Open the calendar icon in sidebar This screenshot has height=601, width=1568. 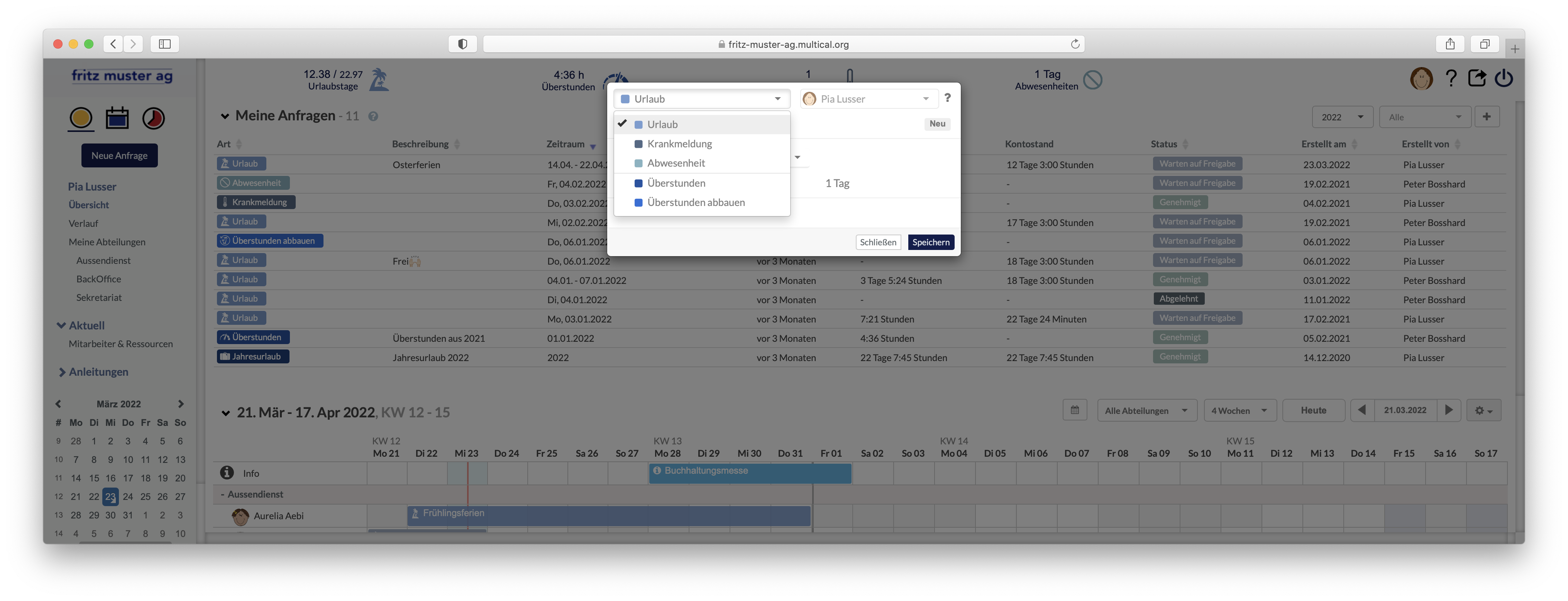[x=117, y=118]
